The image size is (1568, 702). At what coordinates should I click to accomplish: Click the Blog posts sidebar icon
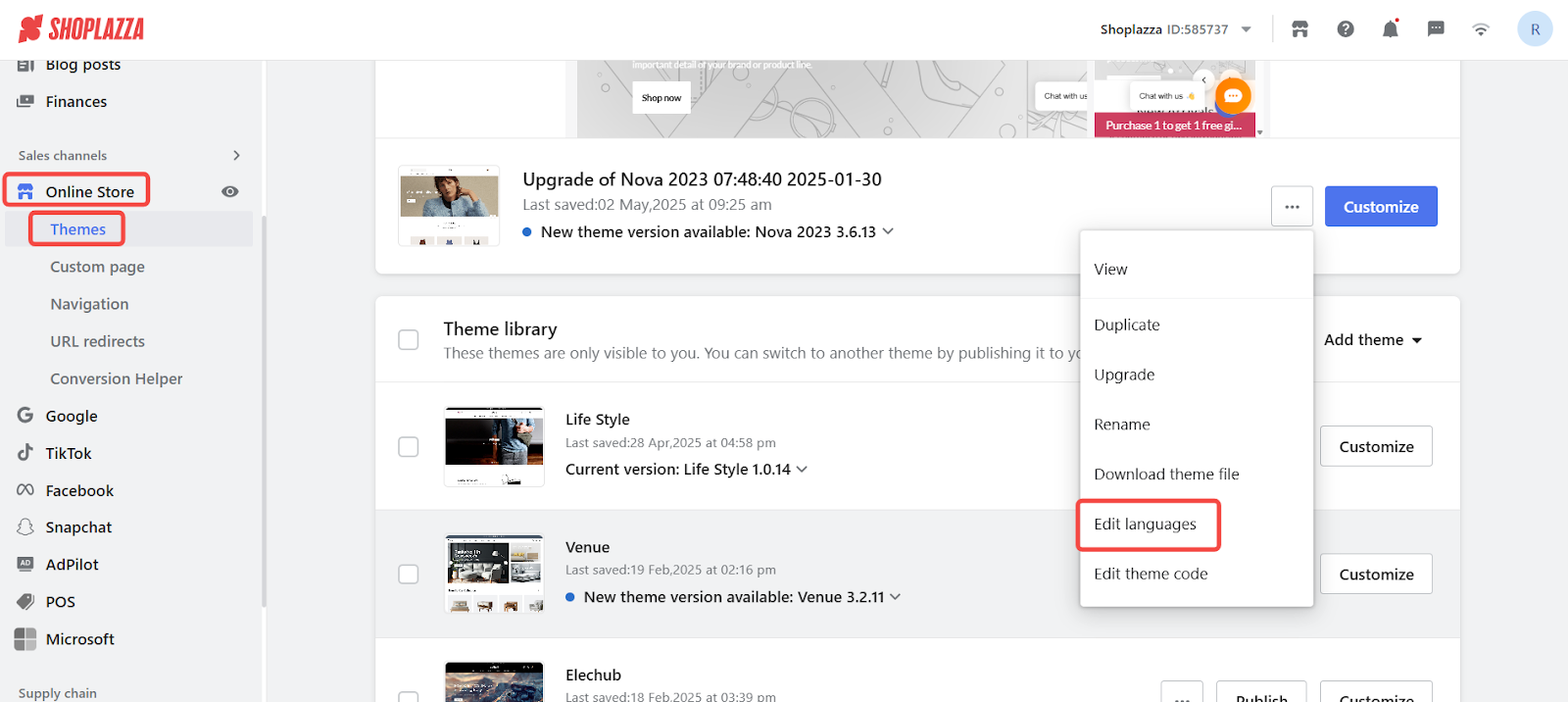[x=25, y=65]
